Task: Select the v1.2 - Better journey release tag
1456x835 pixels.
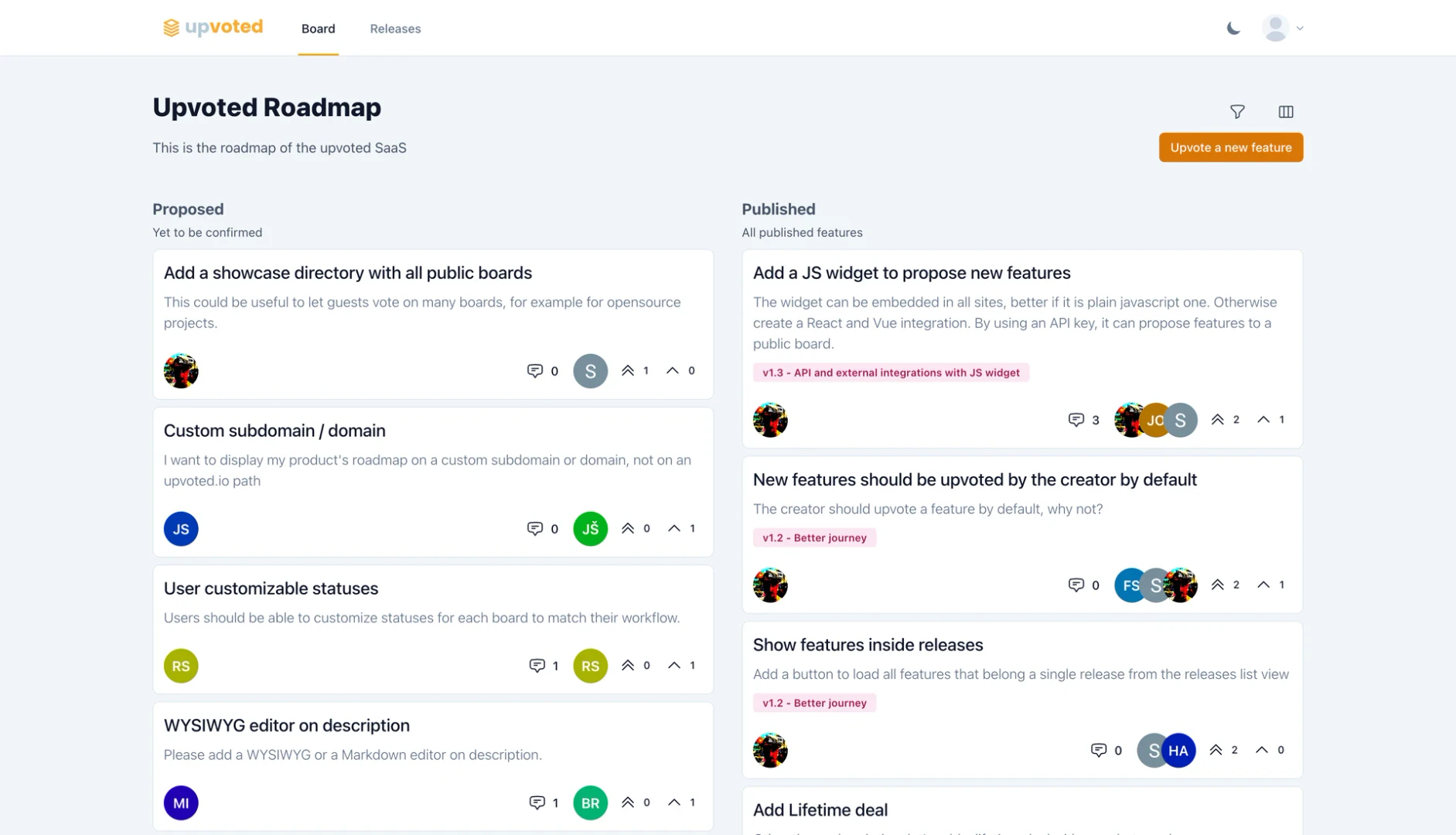Action: (x=814, y=537)
